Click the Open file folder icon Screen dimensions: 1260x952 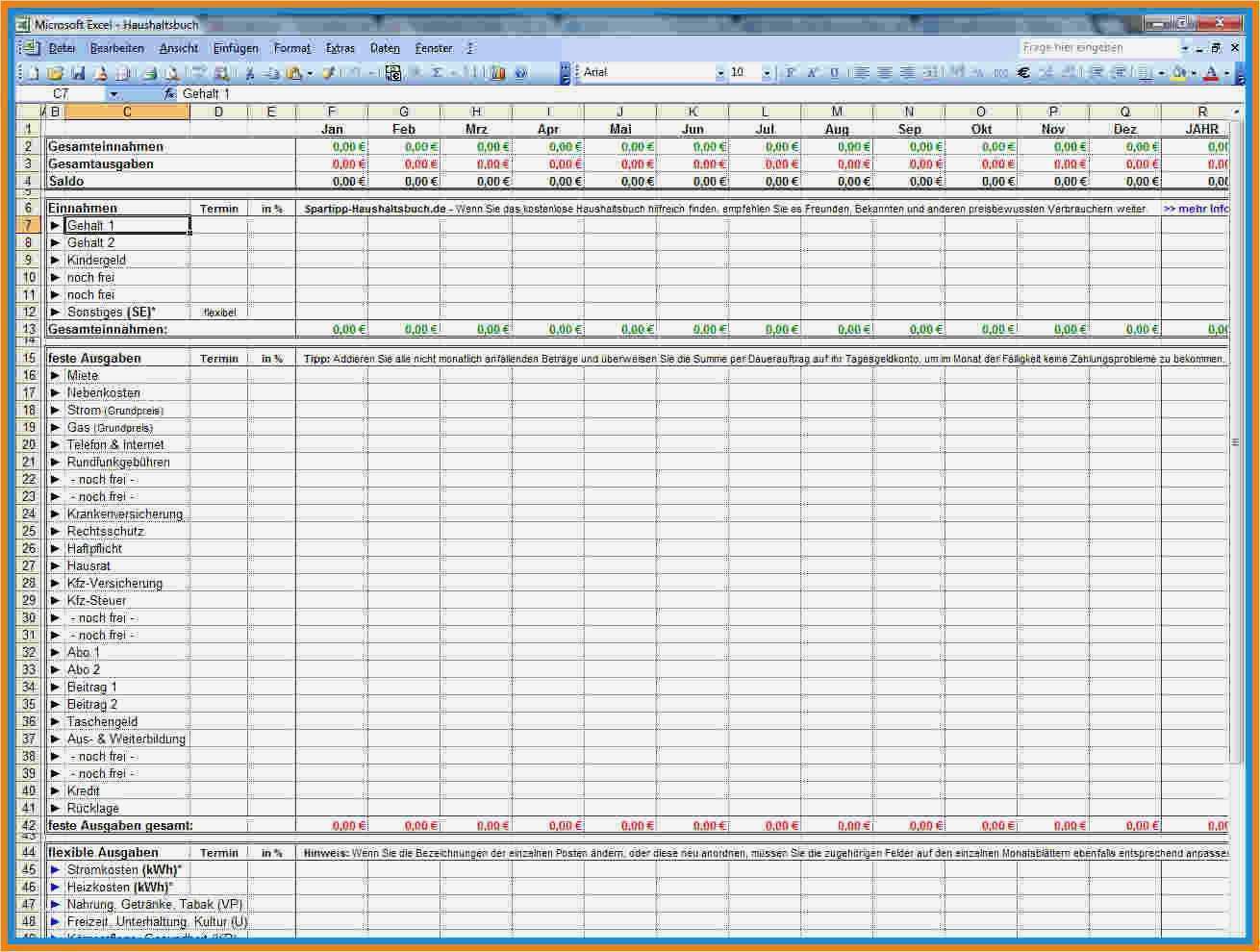pos(55,72)
